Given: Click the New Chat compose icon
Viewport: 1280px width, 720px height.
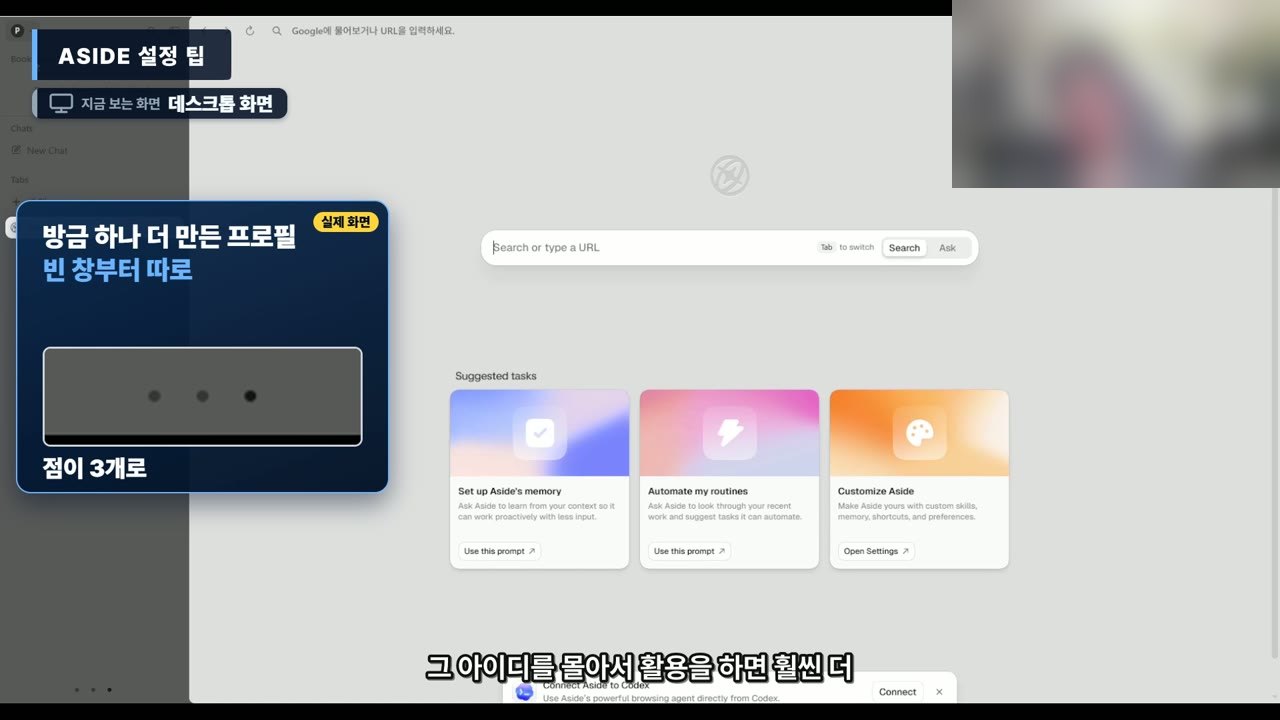Looking at the screenshot, I should 17,151.
